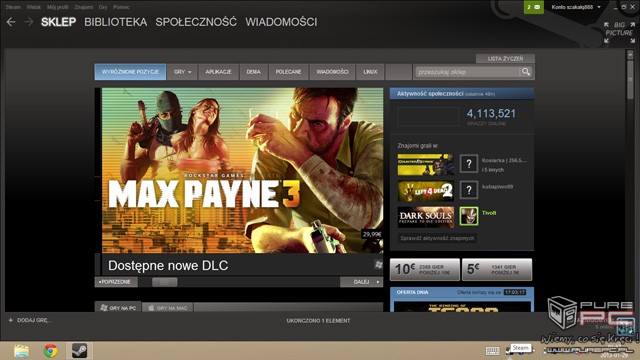Screen dimensions: 640x360
Task: Open Chrome from the taskbar
Action: tap(51, 351)
